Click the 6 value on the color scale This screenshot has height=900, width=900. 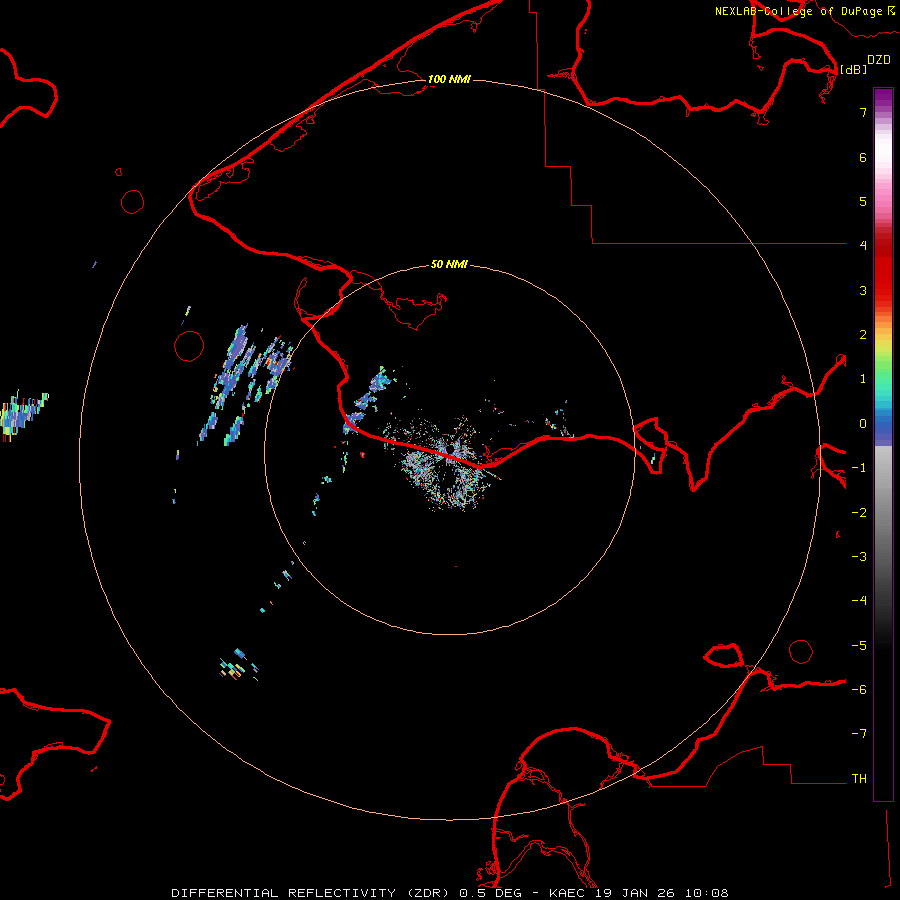pyautogui.click(x=863, y=157)
